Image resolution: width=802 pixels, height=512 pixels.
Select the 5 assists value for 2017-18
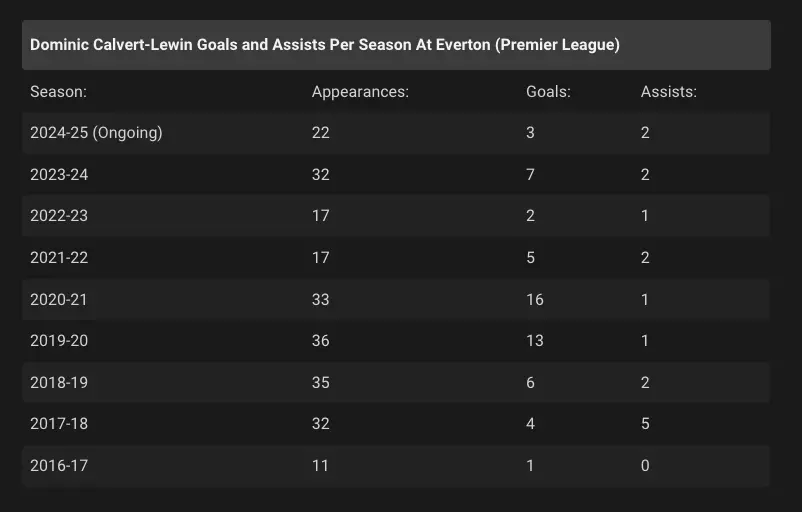(645, 424)
